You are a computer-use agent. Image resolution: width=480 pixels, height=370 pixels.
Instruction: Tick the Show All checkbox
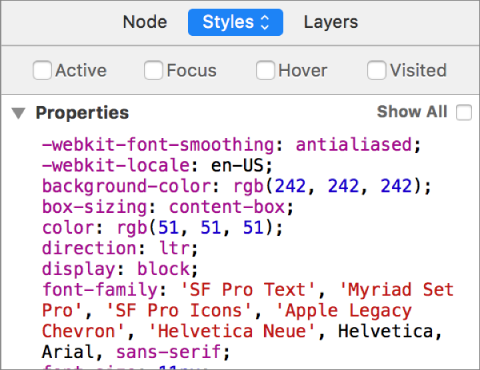[464, 112]
